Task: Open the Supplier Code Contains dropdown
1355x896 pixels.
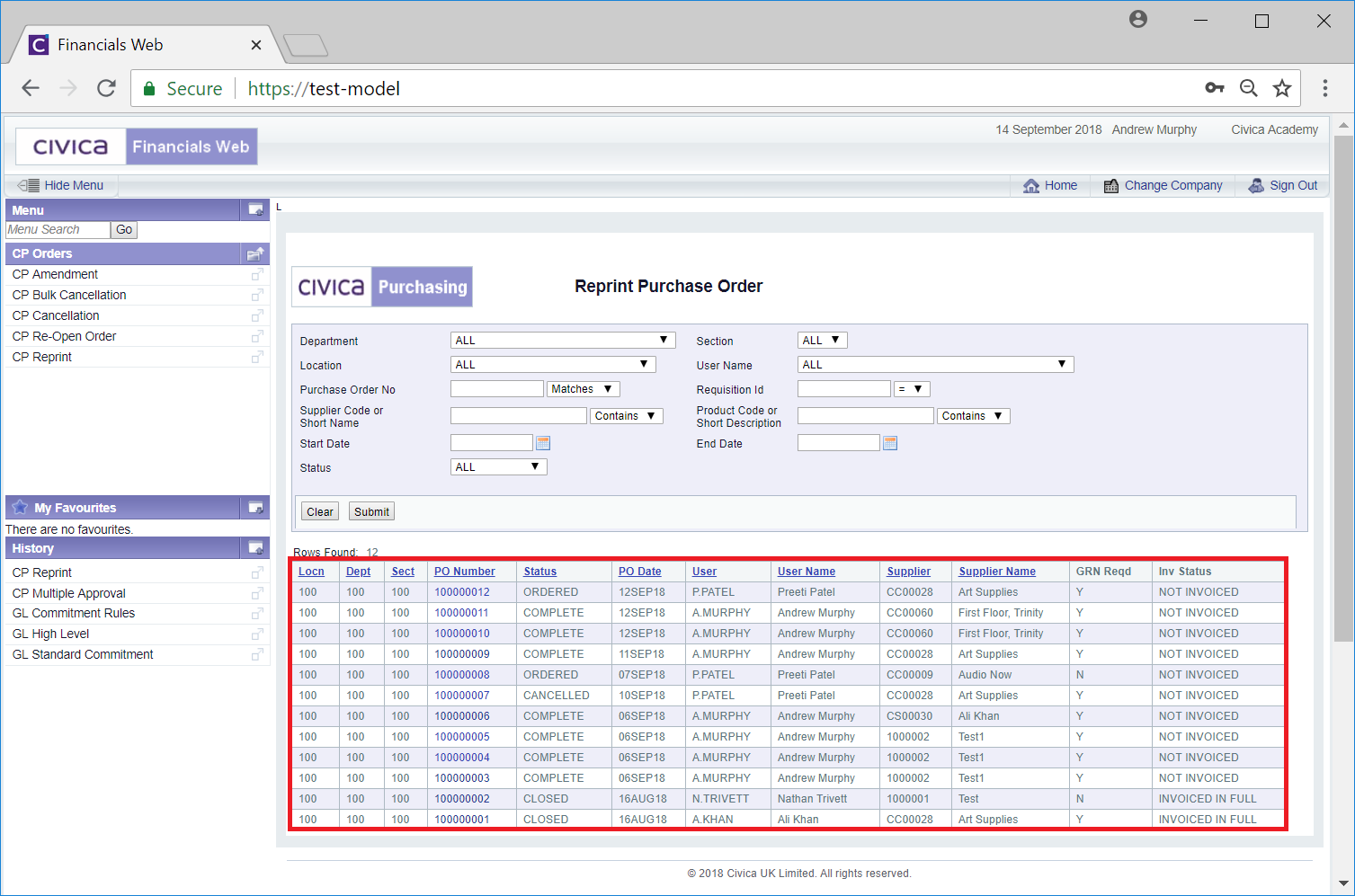Action: point(627,416)
